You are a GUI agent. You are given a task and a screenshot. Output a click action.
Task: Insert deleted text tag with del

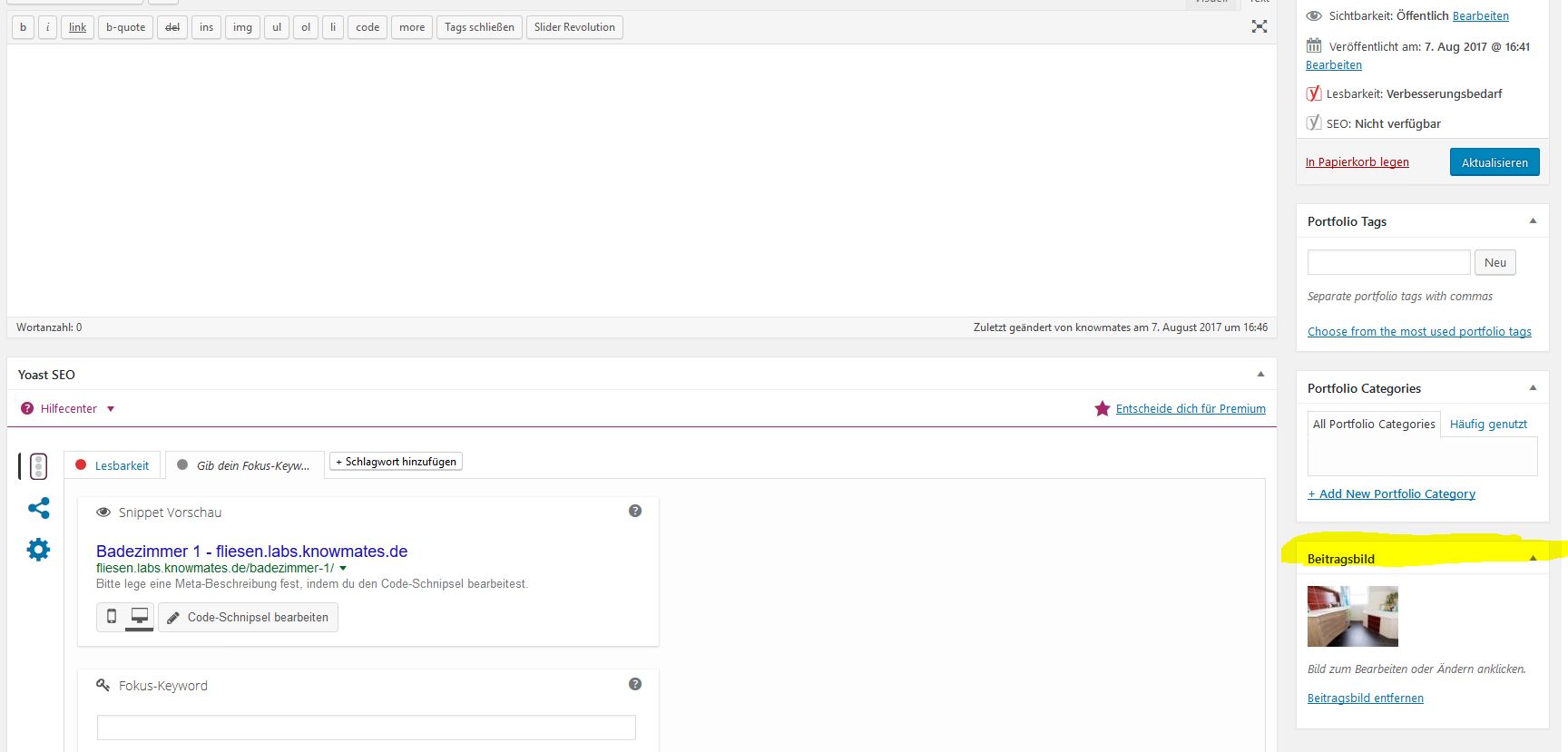(172, 27)
